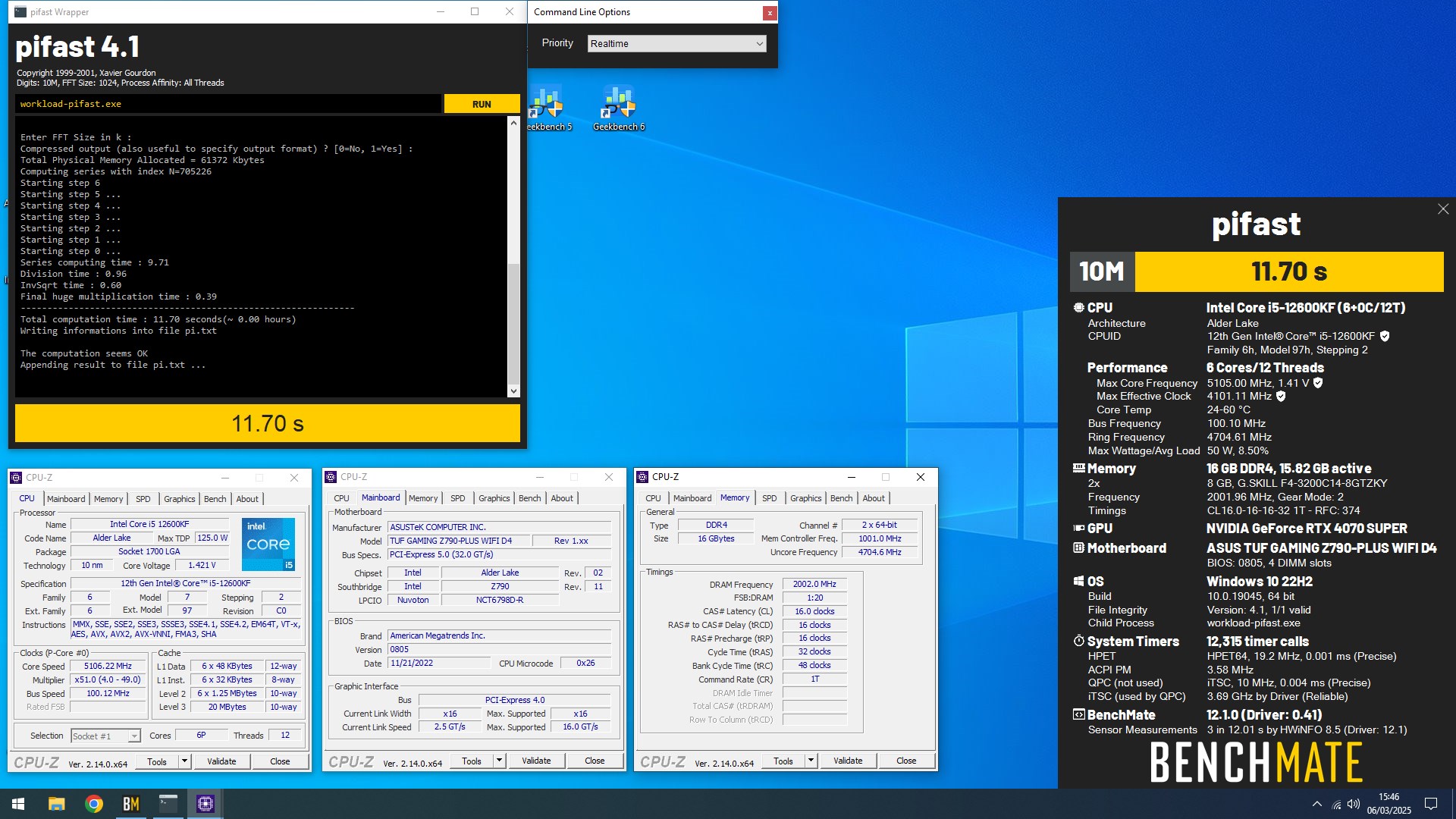Click CAS# Latency value 16.0 clocks

tap(814, 611)
